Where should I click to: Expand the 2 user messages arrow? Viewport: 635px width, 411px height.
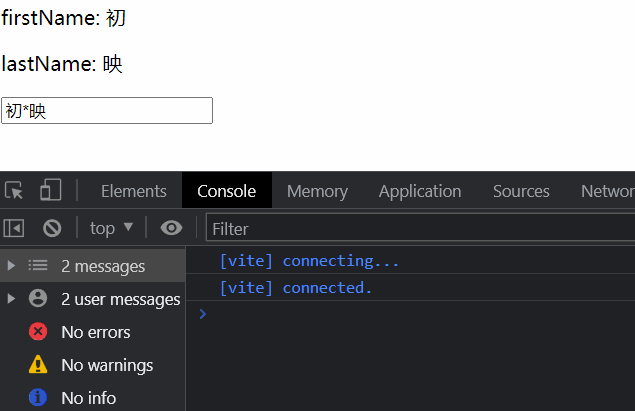click(11, 299)
